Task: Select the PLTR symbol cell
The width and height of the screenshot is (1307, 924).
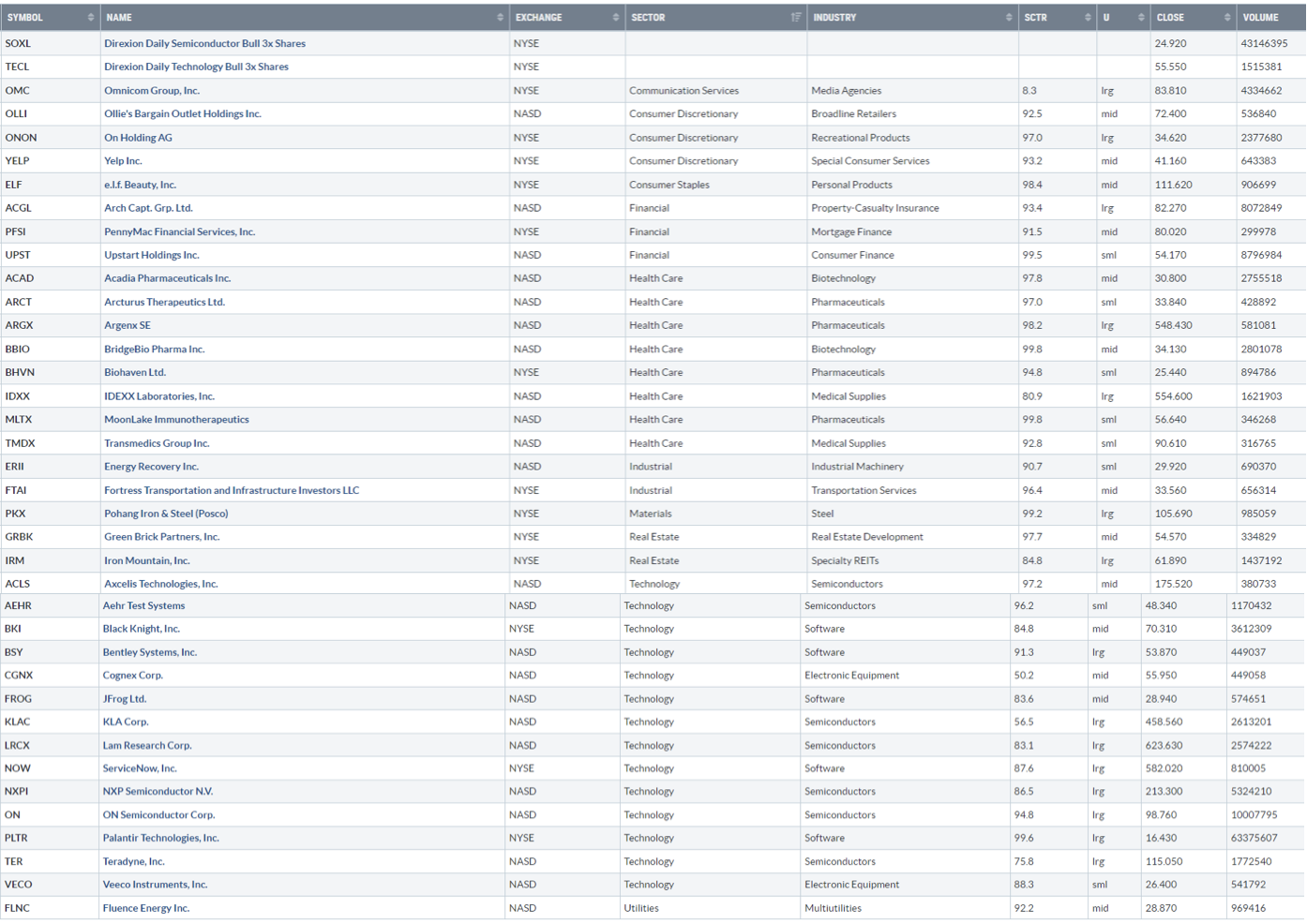Action: click(16, 839)
